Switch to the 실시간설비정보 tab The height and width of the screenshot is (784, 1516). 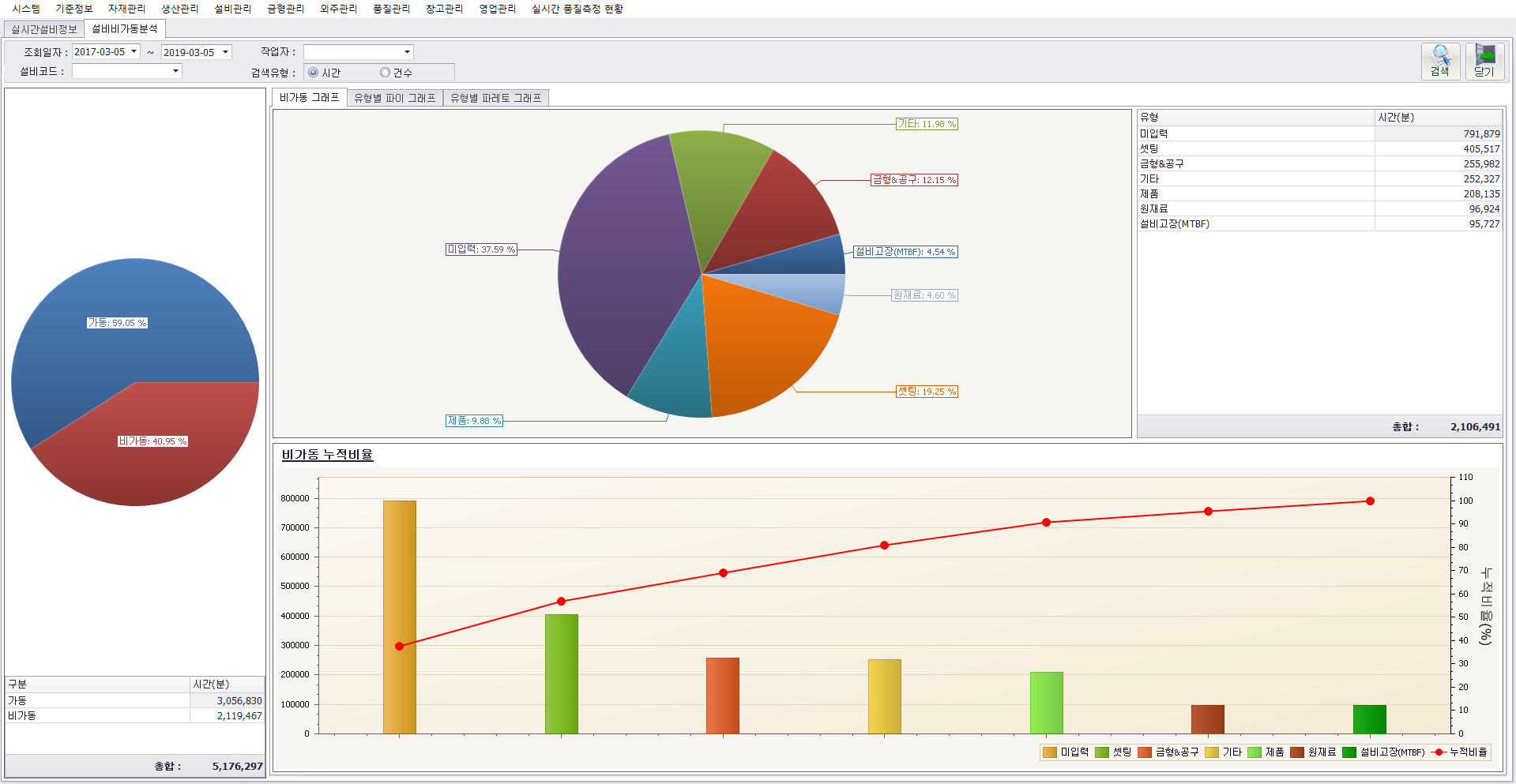44,29
